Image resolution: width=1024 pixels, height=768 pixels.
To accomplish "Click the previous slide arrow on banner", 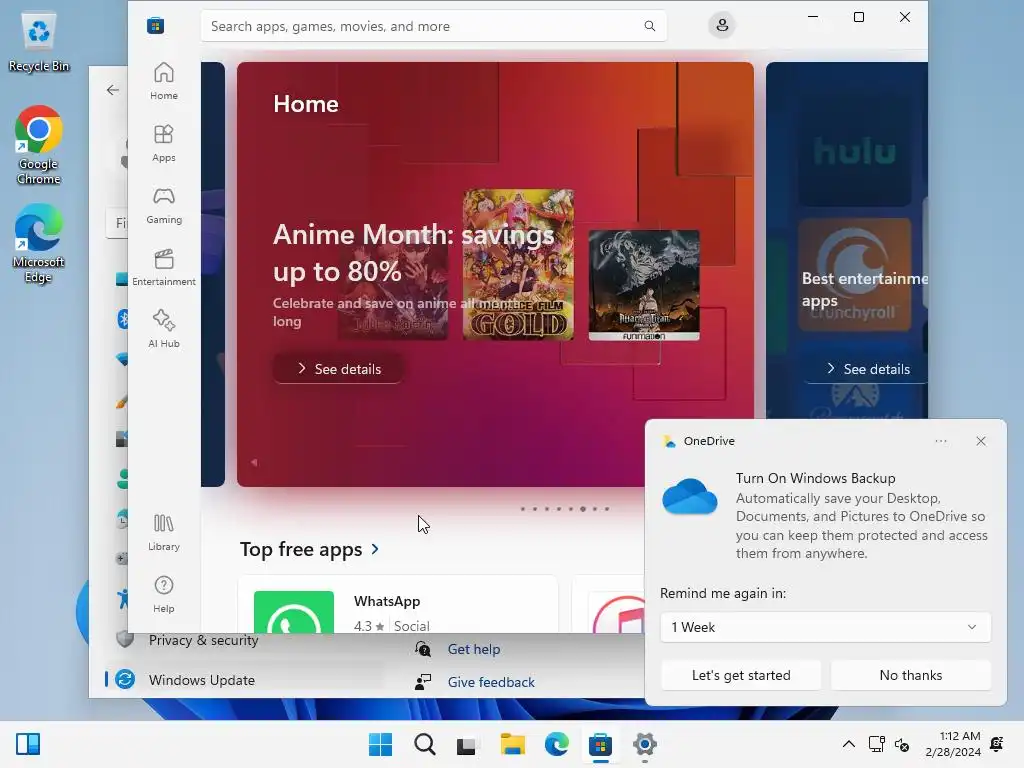I will point(254,462).
